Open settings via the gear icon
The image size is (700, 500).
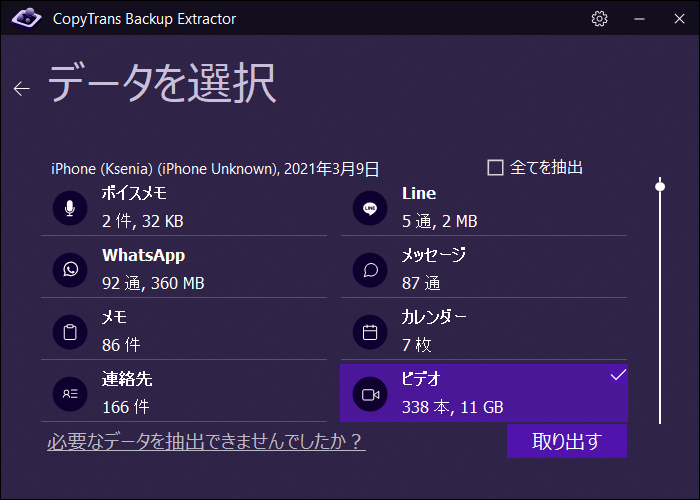pyautogui.click(x=599, y=19)
